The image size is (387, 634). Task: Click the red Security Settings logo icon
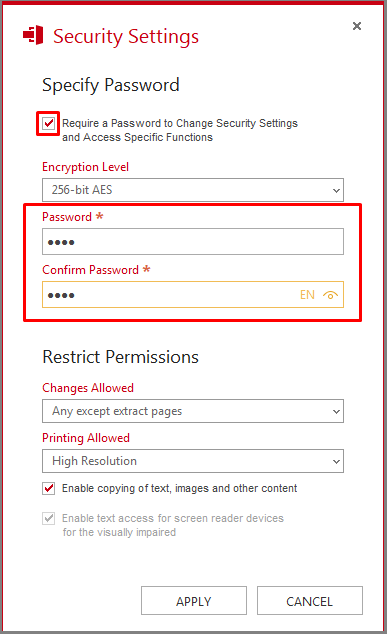point(33,35)
